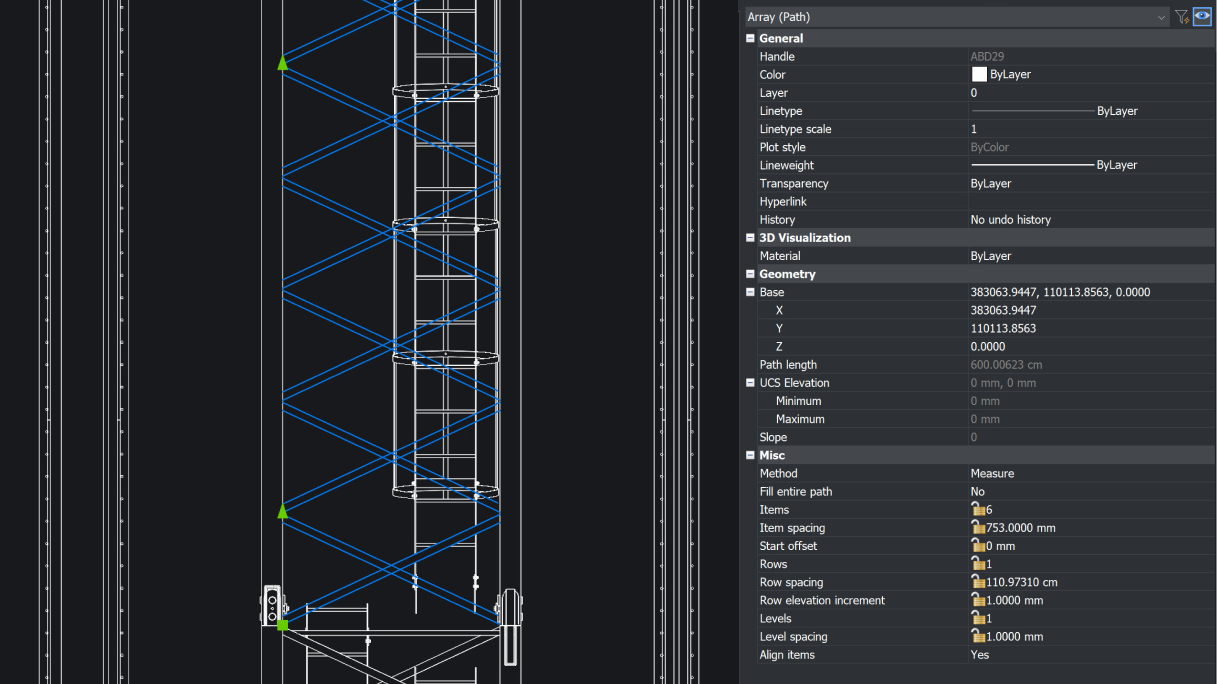Click the Item spacing value 753.0000 mm

pos(1021,528)
